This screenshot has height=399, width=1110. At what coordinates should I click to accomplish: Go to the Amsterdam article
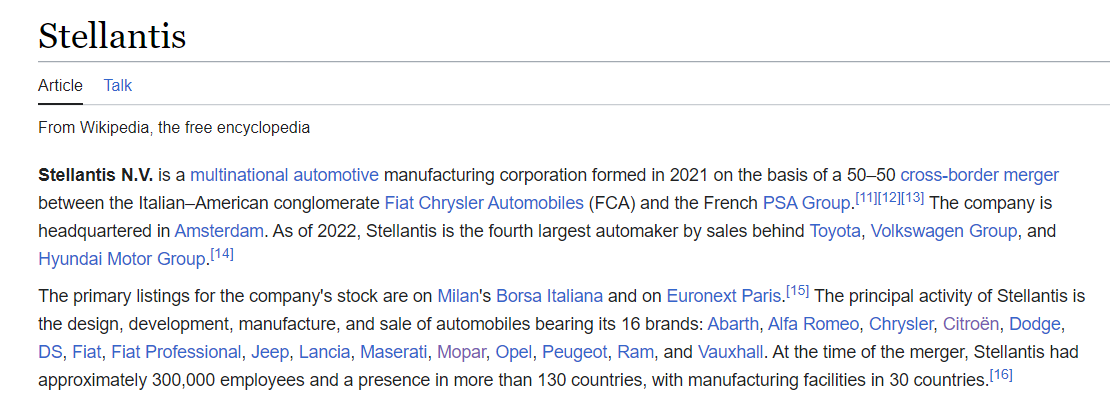tap(219, 231)
